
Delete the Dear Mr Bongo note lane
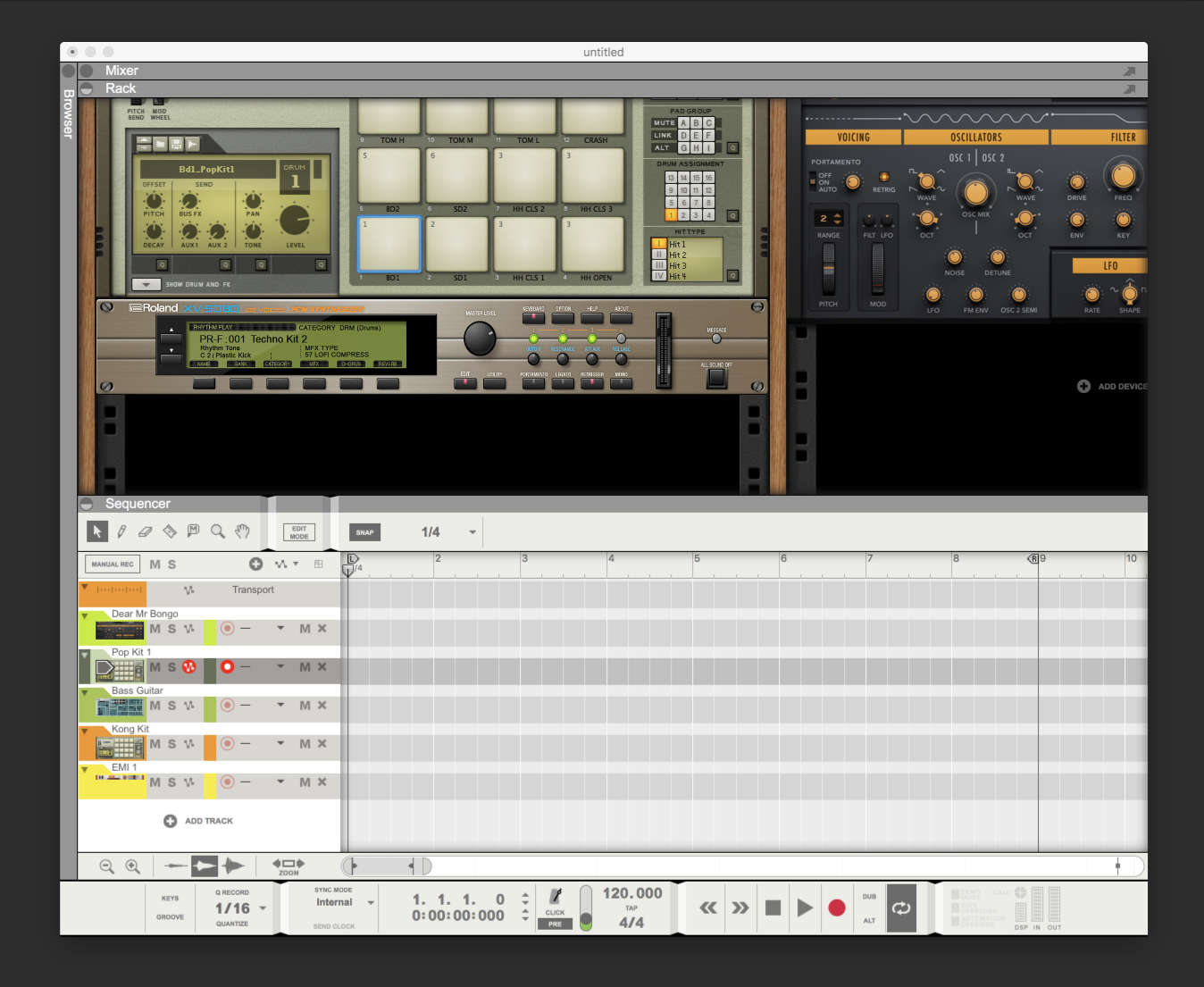322,629
